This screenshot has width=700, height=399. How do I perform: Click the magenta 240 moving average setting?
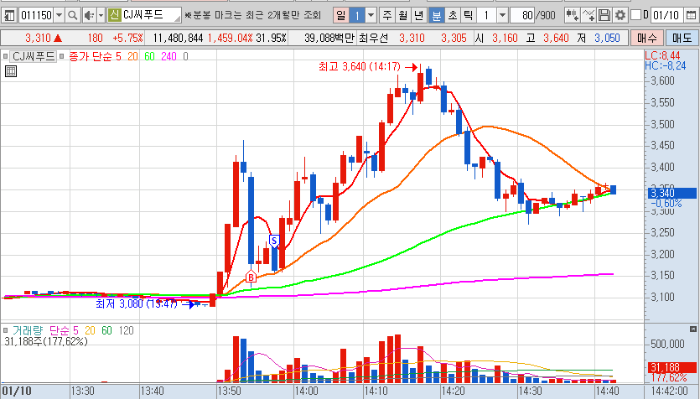pyautogui.click(x=169, y=57)
